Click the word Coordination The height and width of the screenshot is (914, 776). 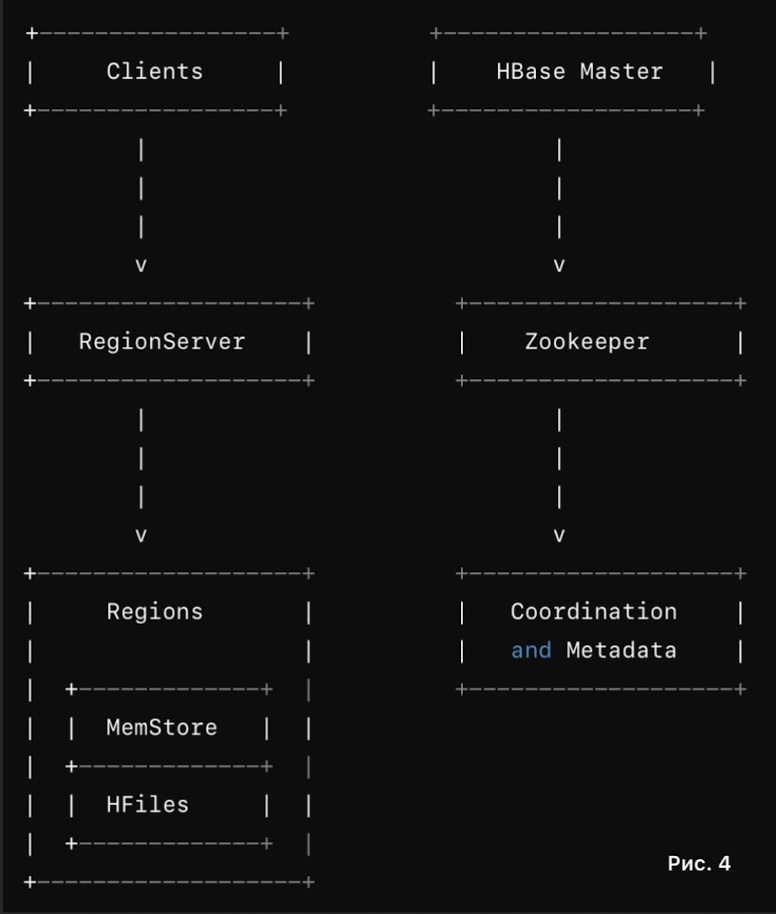click(x=593, y=611)
